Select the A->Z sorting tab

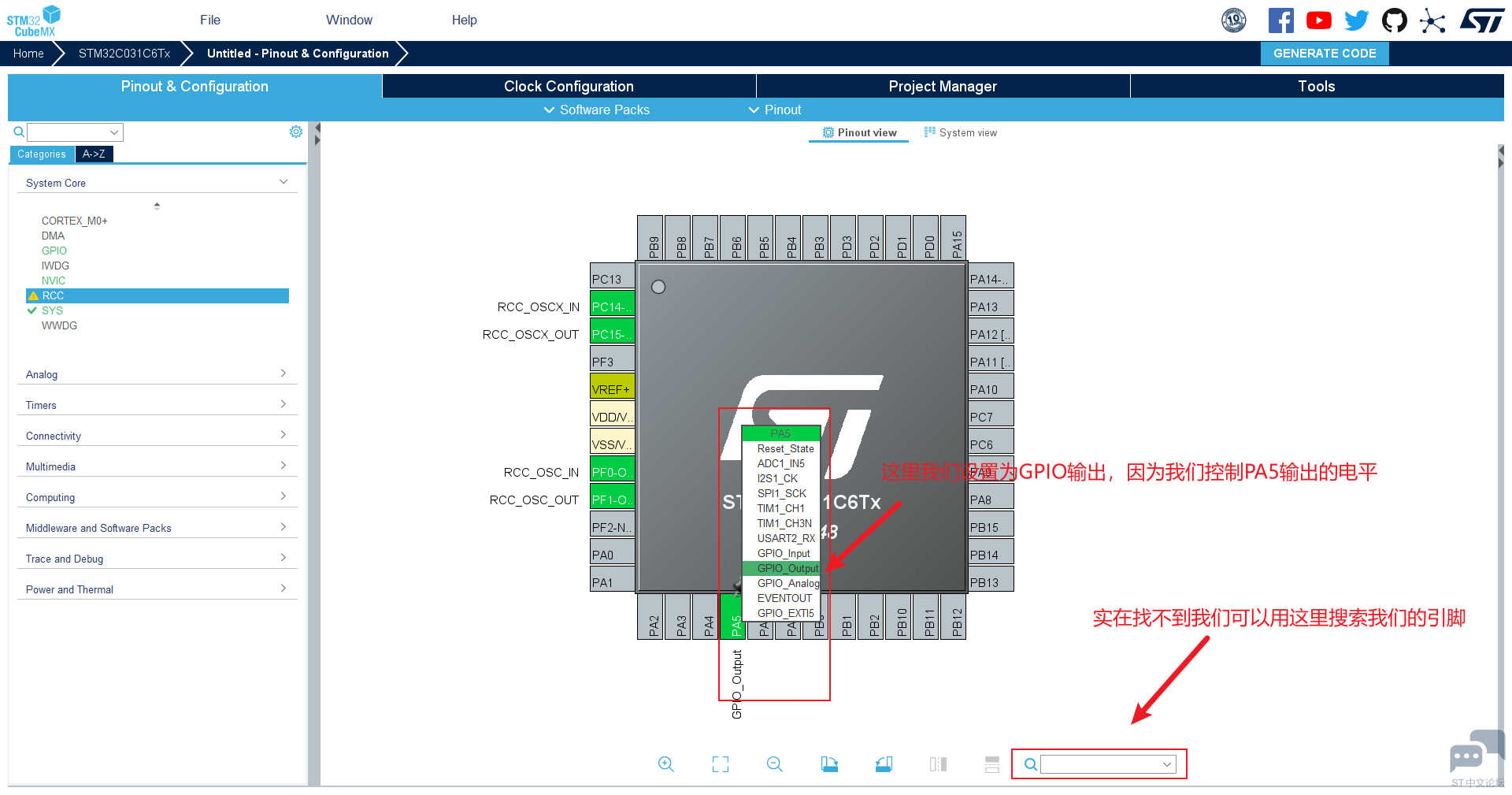[94, 154]
